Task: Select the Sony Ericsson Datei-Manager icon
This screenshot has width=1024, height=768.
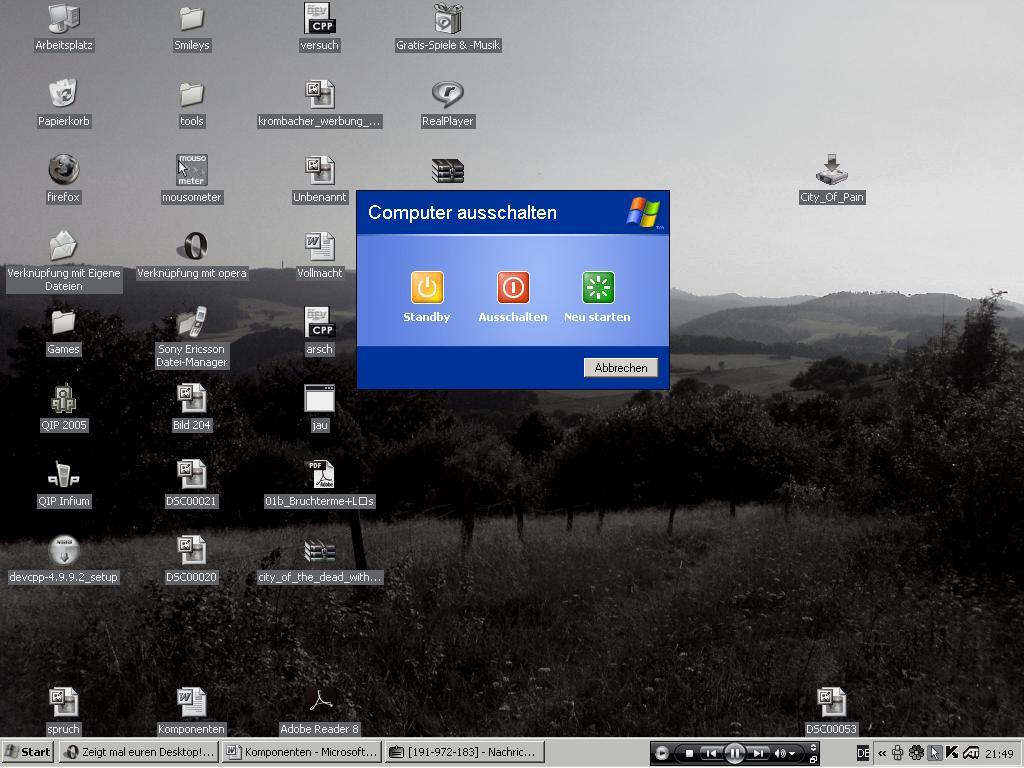Action: pos(191,323)
